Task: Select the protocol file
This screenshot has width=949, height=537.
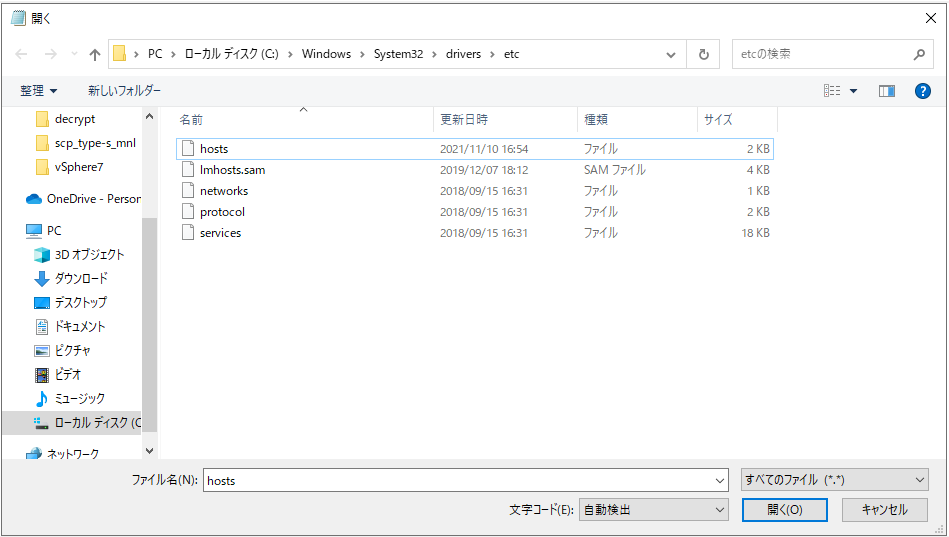Action: [x=474, y=212]
